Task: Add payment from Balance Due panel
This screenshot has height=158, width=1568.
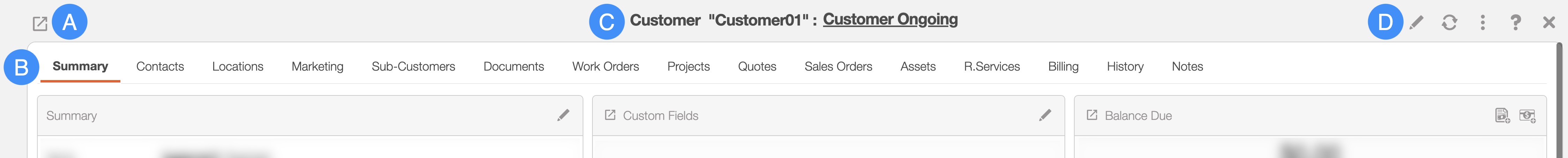Action: 1527,115
